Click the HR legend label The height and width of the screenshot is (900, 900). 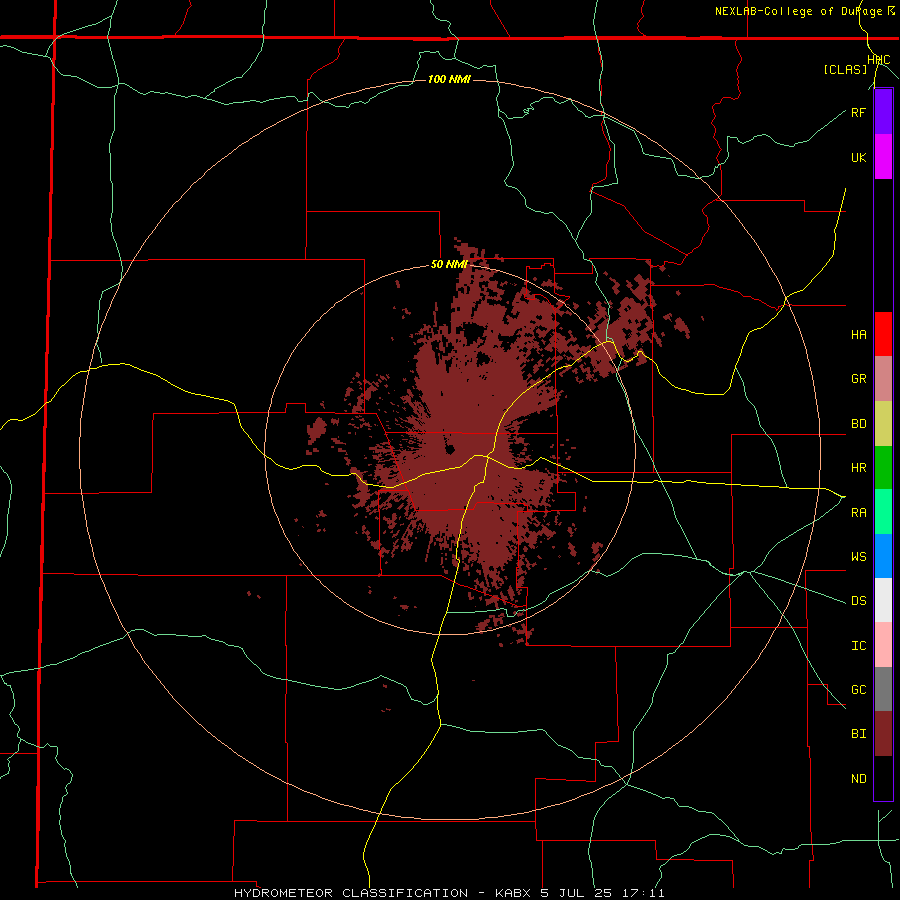tap(858, 468)
